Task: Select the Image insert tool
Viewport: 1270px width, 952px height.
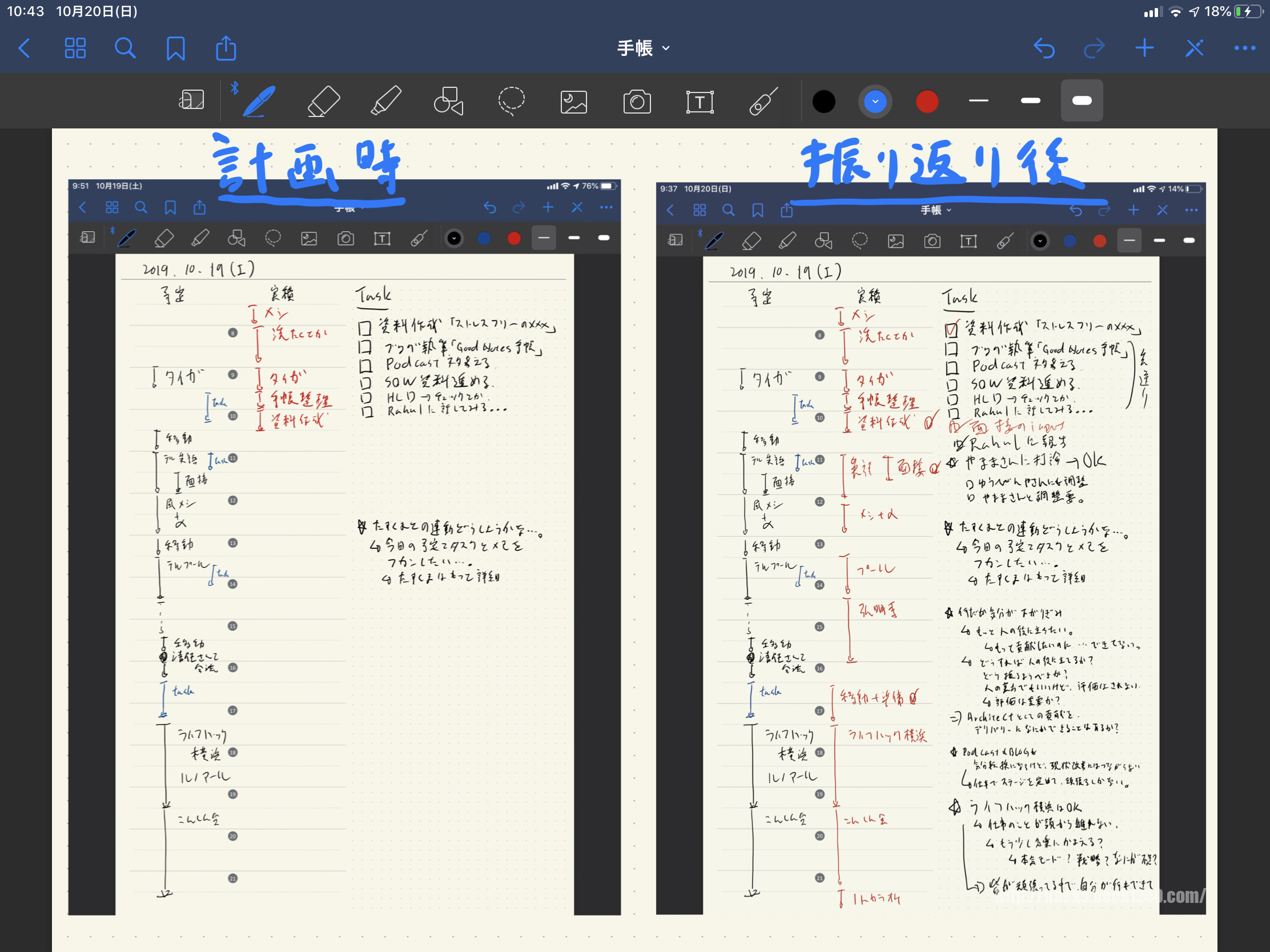Action: pyautogui.click(x=573, y=102)
